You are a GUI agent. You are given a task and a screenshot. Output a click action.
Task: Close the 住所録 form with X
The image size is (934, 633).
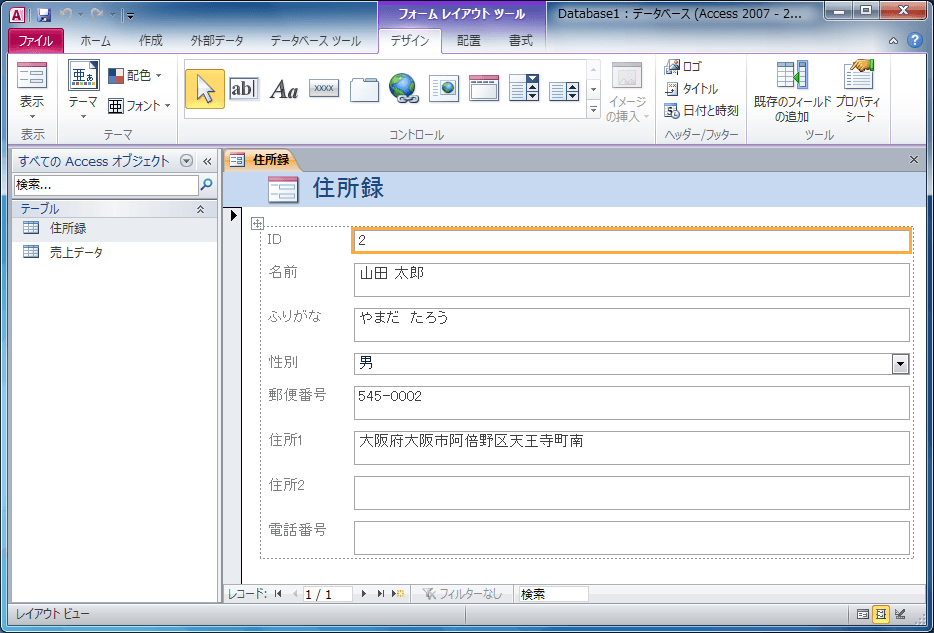(x=914, y=160)
